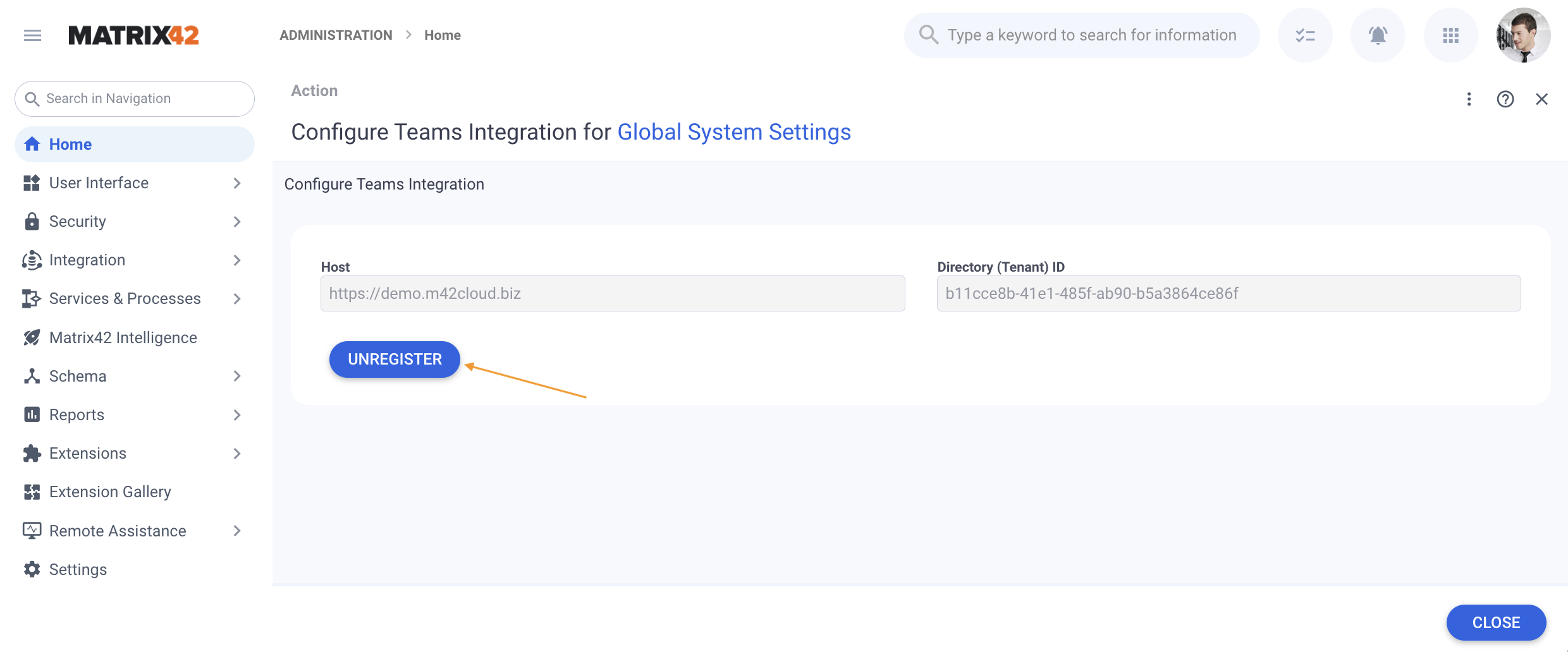Viewport: 1568px width, 652px height.
Task: Open the user profile avatar
Action: click(1524, 35)
